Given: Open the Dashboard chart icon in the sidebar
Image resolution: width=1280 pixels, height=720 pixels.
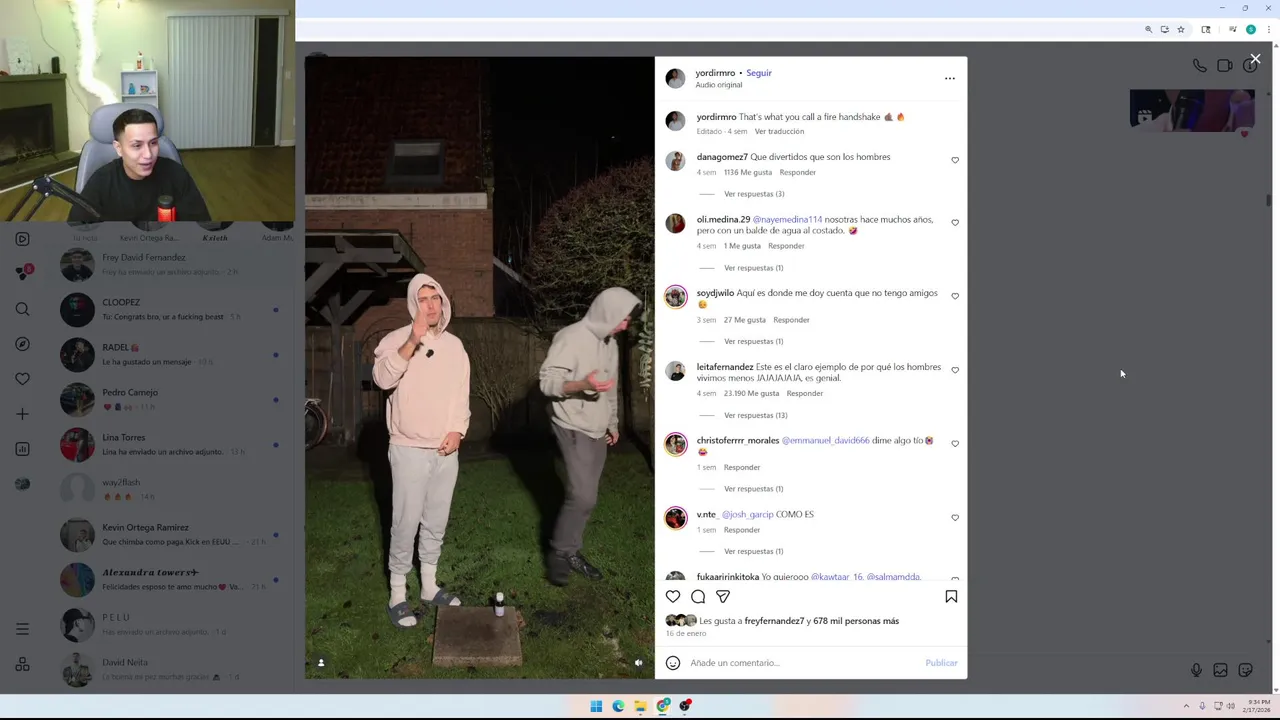Looking at the screenshot, I should [x=22, y=449].
